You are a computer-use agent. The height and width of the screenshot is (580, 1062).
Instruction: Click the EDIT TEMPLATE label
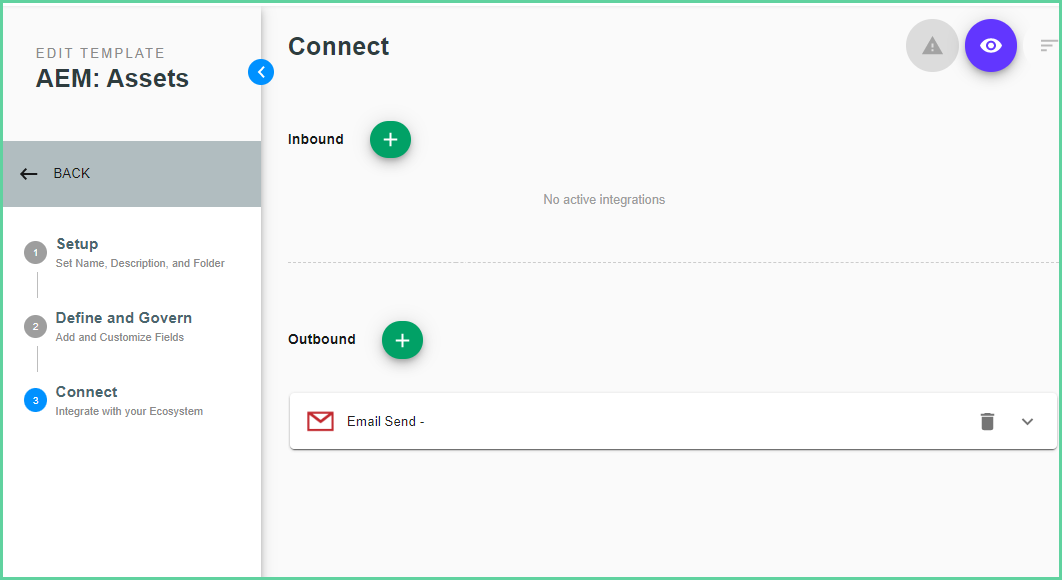click(x=100, y=53)
